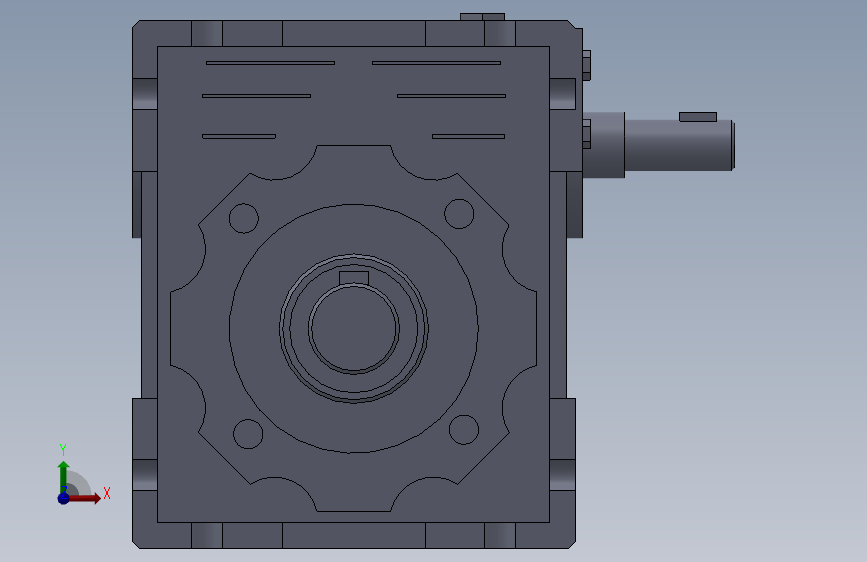Select the upper-left mounting hole on the flange
Screen dimensions: 867x562
[x=244, y=218]
